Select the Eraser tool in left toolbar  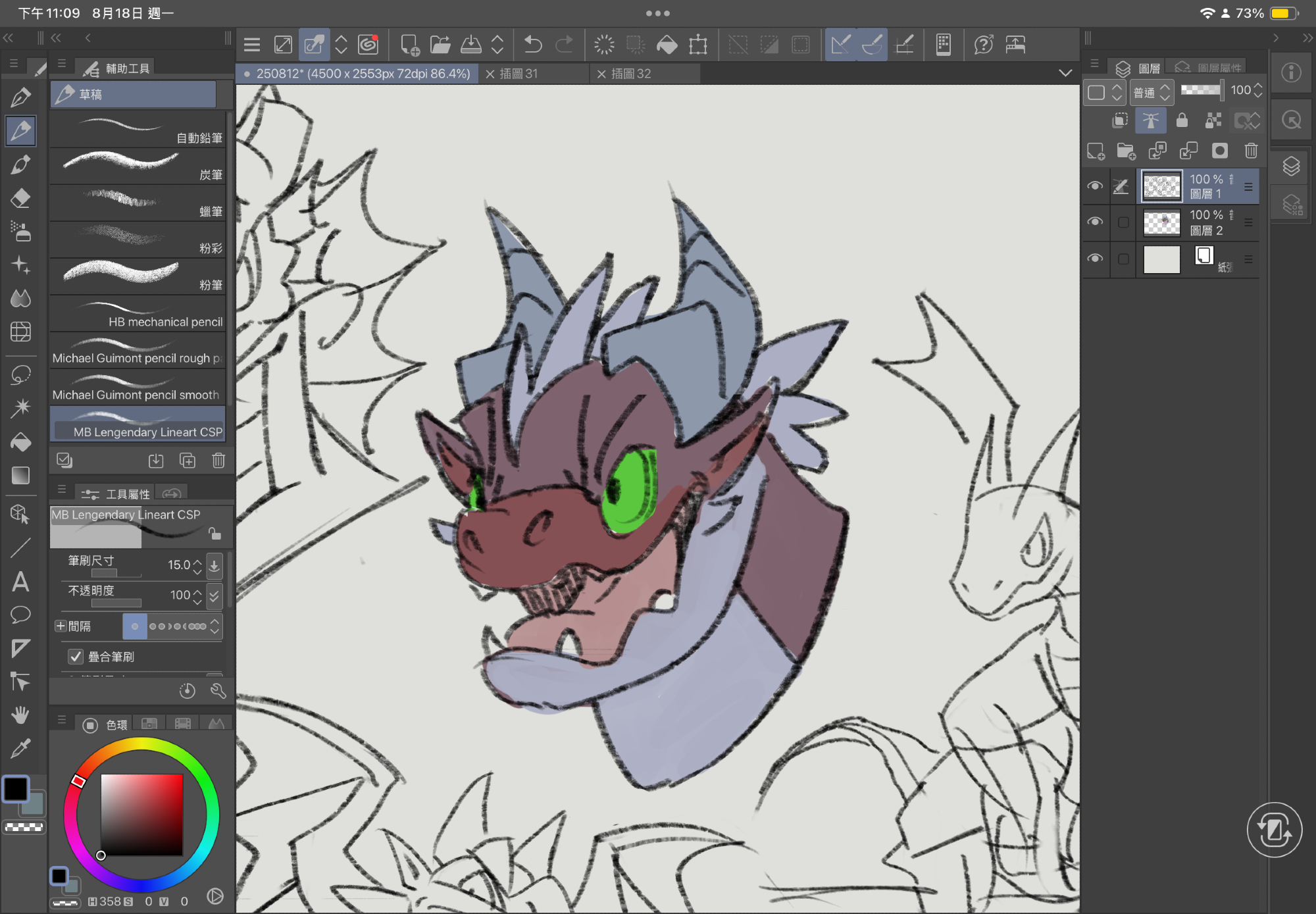[x=20, y=198]
